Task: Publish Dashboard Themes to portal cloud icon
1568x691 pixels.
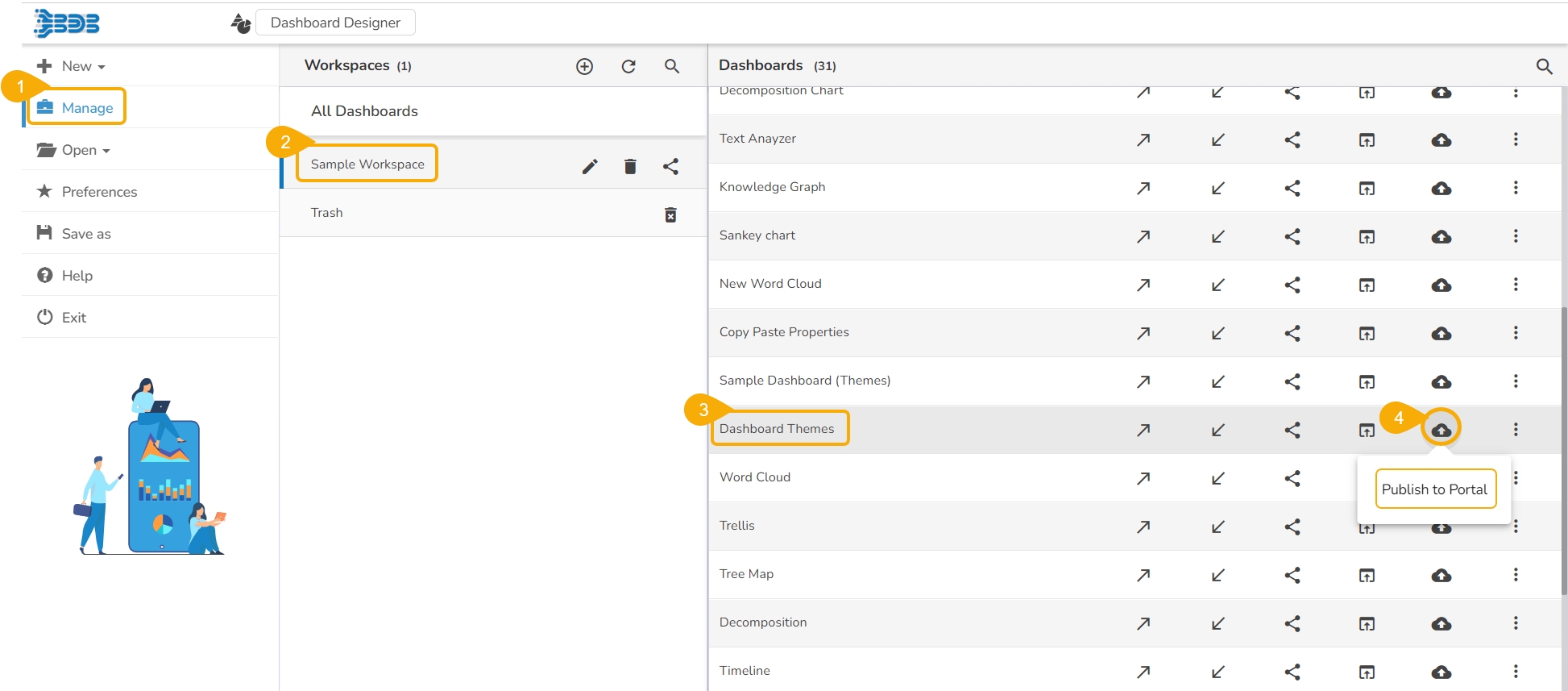Action: pos(1441,430)
